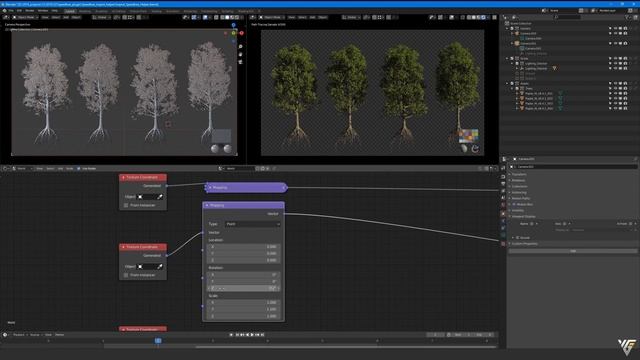This screenshot has width=640, height=360.
Task: Open the Scene properties tab
Action: [503, 198]
